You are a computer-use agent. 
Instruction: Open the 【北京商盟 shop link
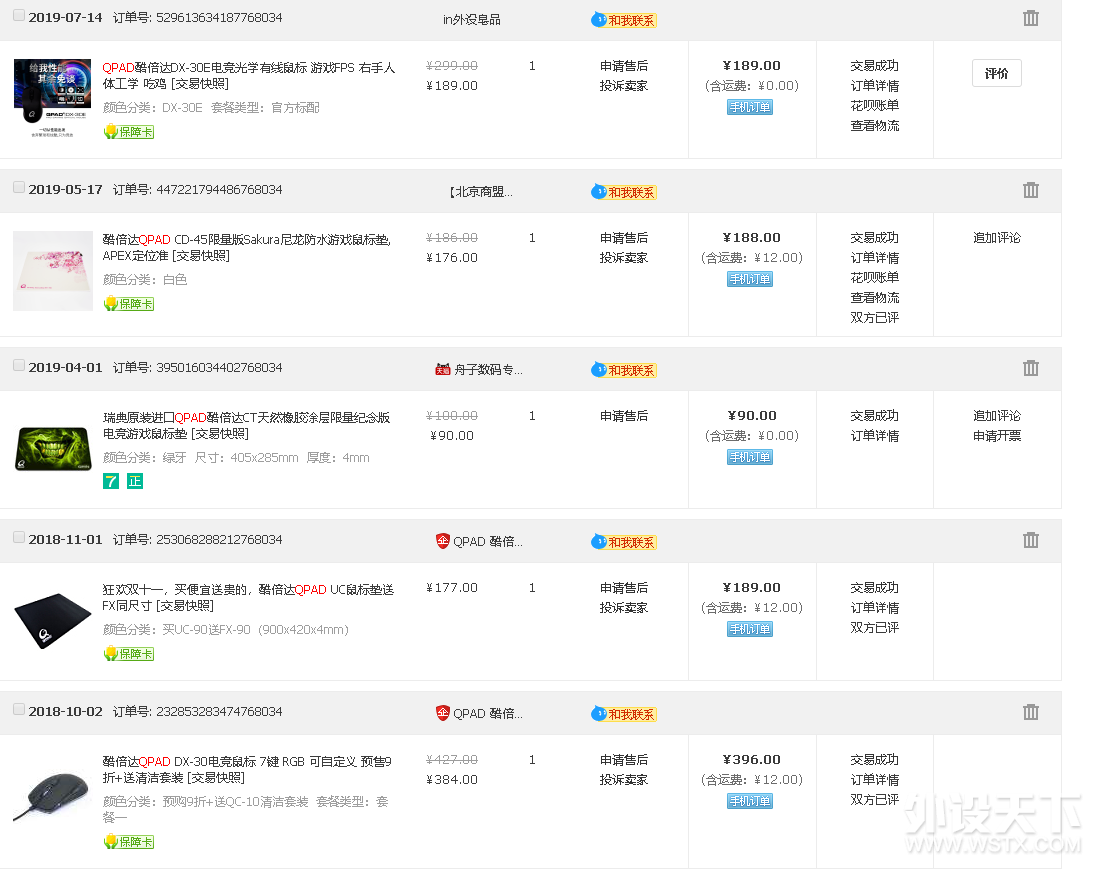pyautogui.click(x=481, y=192)
